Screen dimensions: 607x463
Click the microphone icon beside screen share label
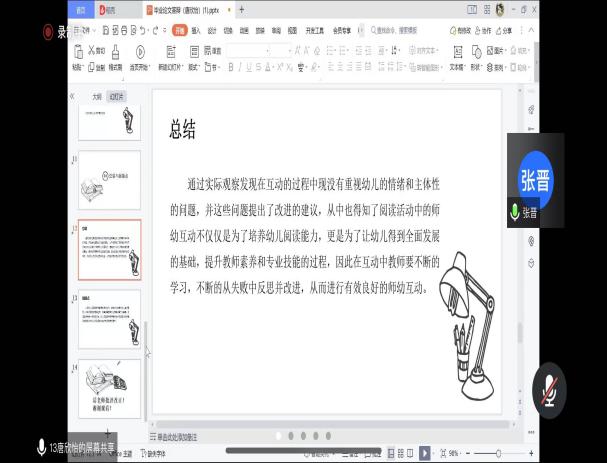[x=41, y=448]
